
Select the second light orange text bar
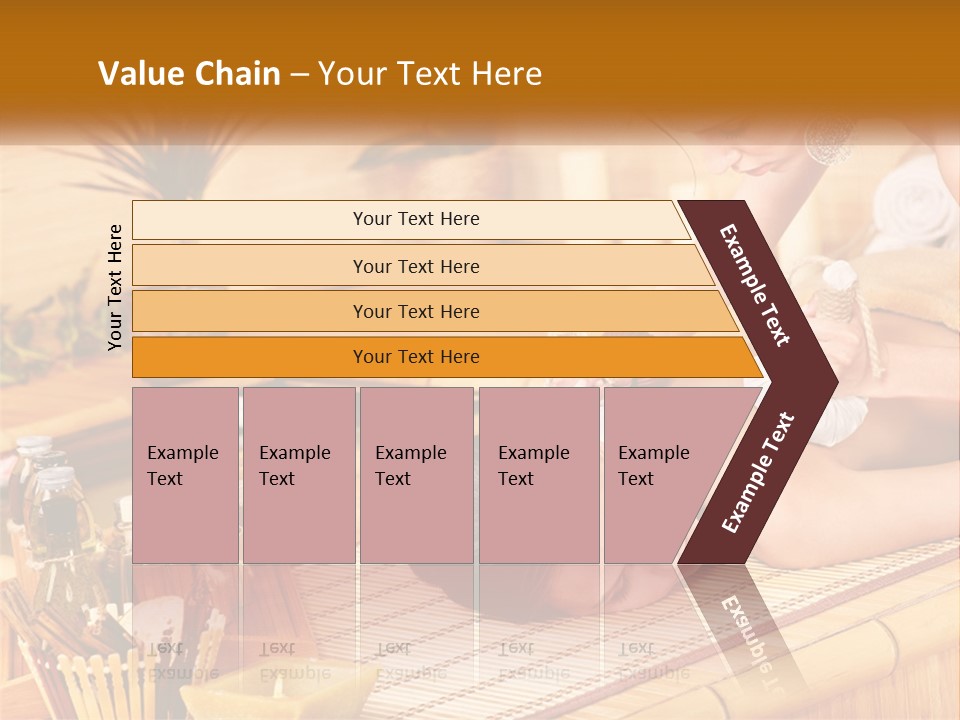[x=422, y=265]
